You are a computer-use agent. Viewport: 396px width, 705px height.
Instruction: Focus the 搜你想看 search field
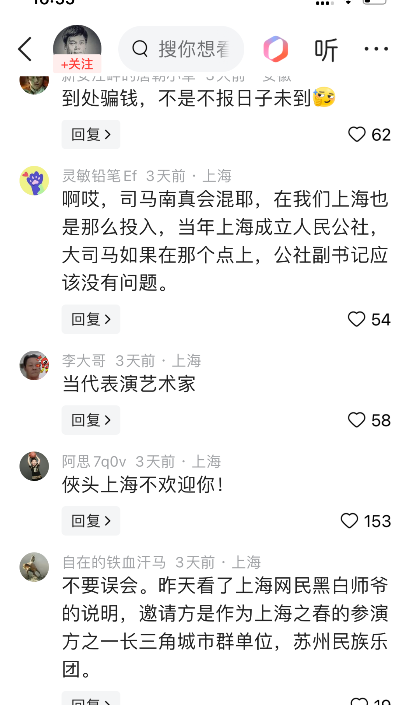[x=181, y=49]
